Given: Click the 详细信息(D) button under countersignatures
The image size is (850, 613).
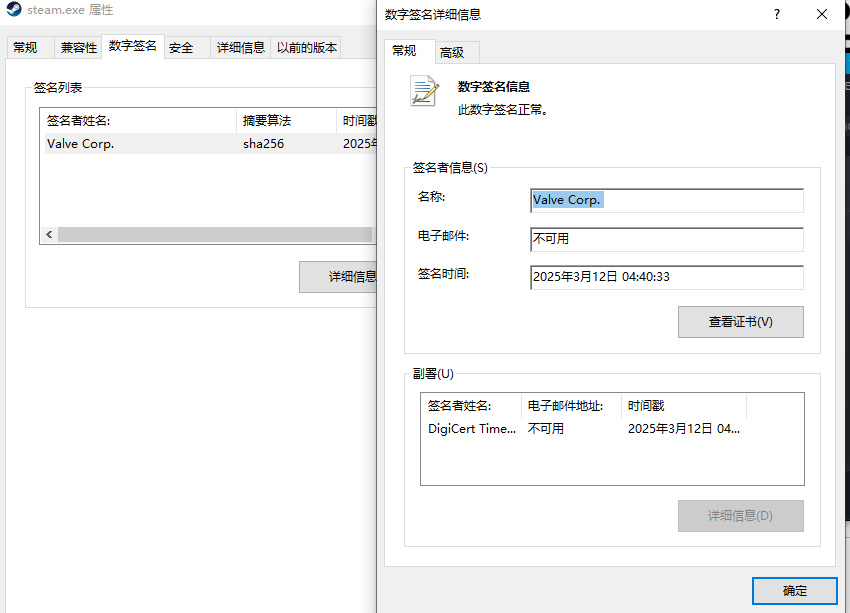Looking at the screenshot, I should (740, 515).
